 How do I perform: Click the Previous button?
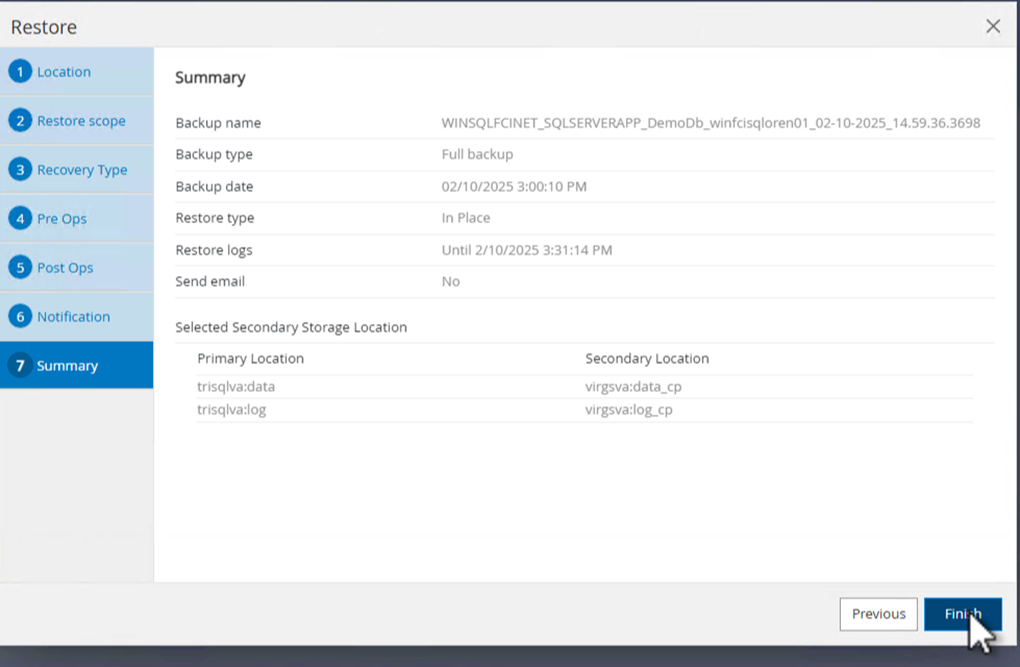[x=878, y=614]
